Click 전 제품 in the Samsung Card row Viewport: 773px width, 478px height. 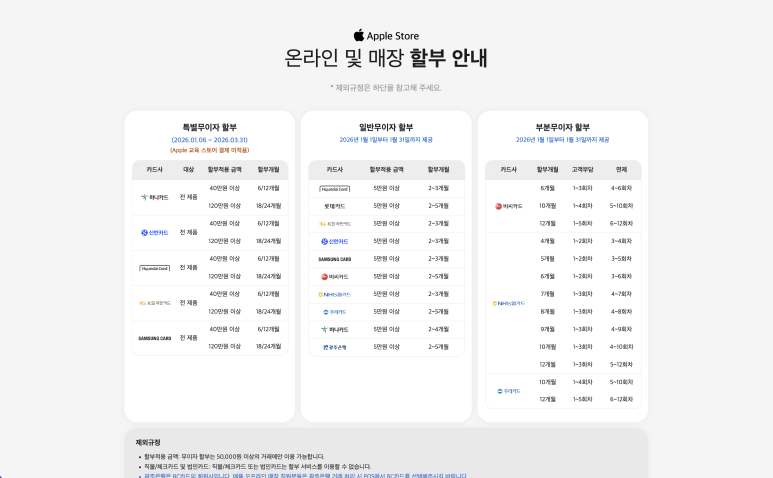(189, 338)
